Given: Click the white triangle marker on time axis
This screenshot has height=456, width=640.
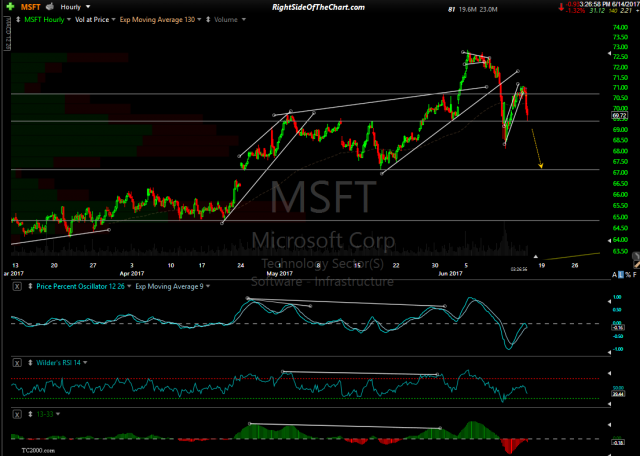Looking at the screenshot, I should tap(536, 257).
